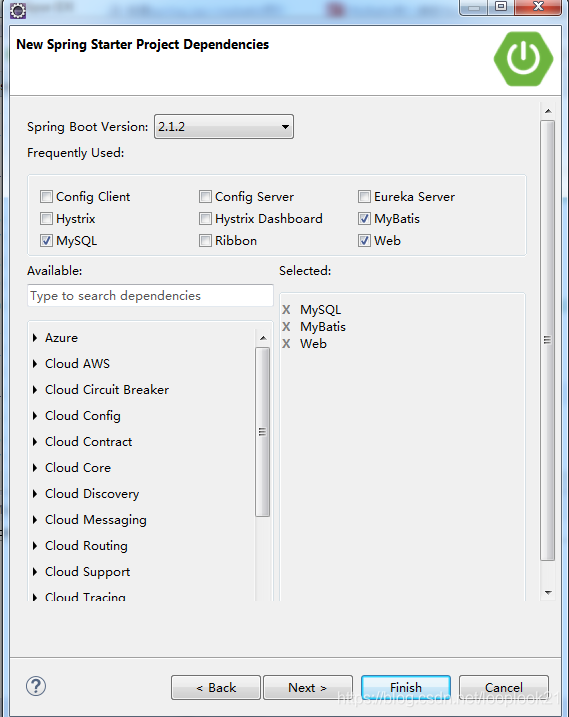This screenshot has height=717, width=569.
Task: Click Finish to create the project
Action: 406,687
